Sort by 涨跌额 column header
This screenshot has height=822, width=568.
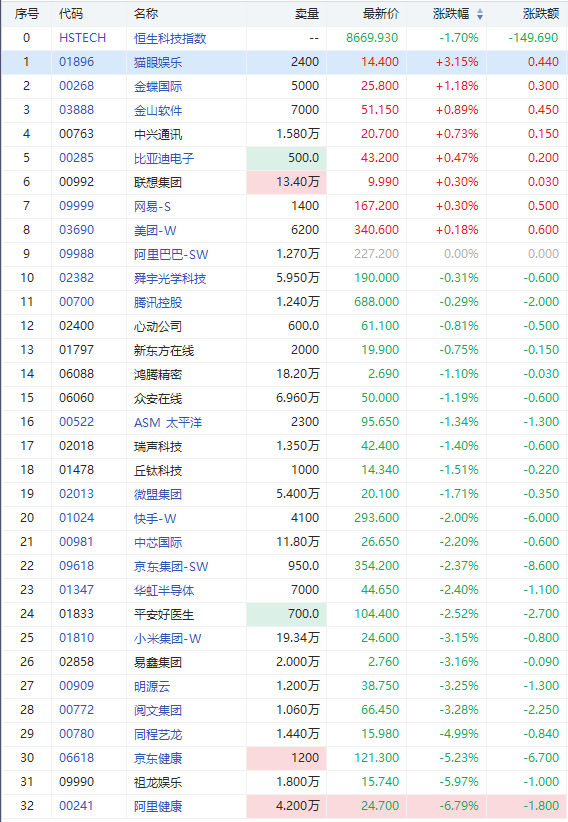pyautogui.click(x=541, y=14)
